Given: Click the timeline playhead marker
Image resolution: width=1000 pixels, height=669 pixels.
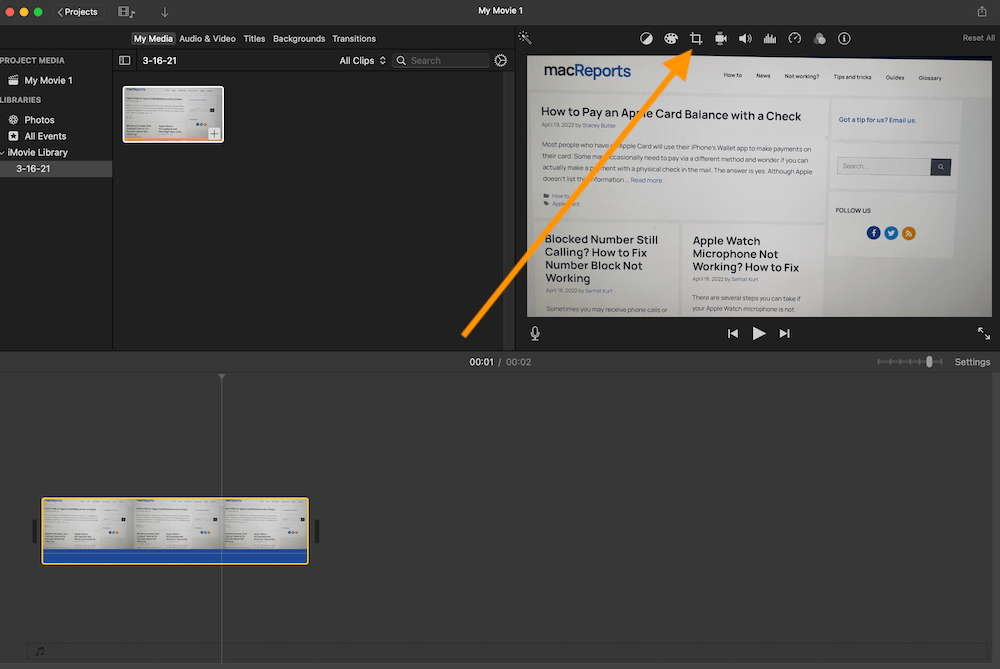Looking at the screenshot, I should coord(222,377).
